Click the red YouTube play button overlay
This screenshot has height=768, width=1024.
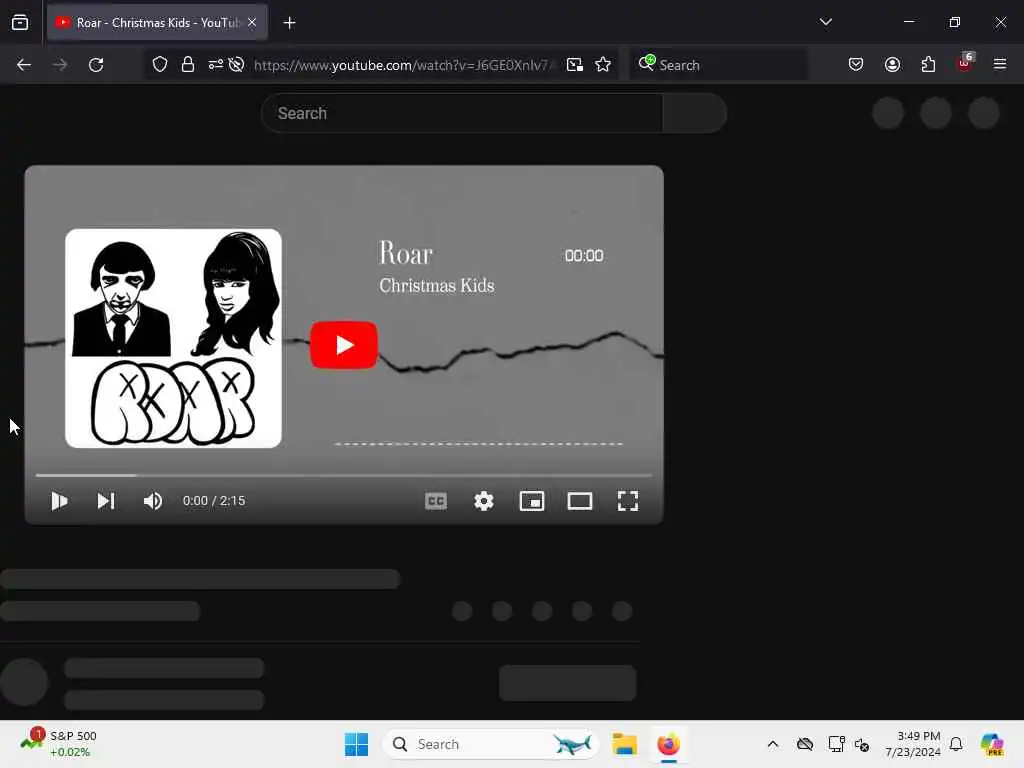tap(344, 345)
